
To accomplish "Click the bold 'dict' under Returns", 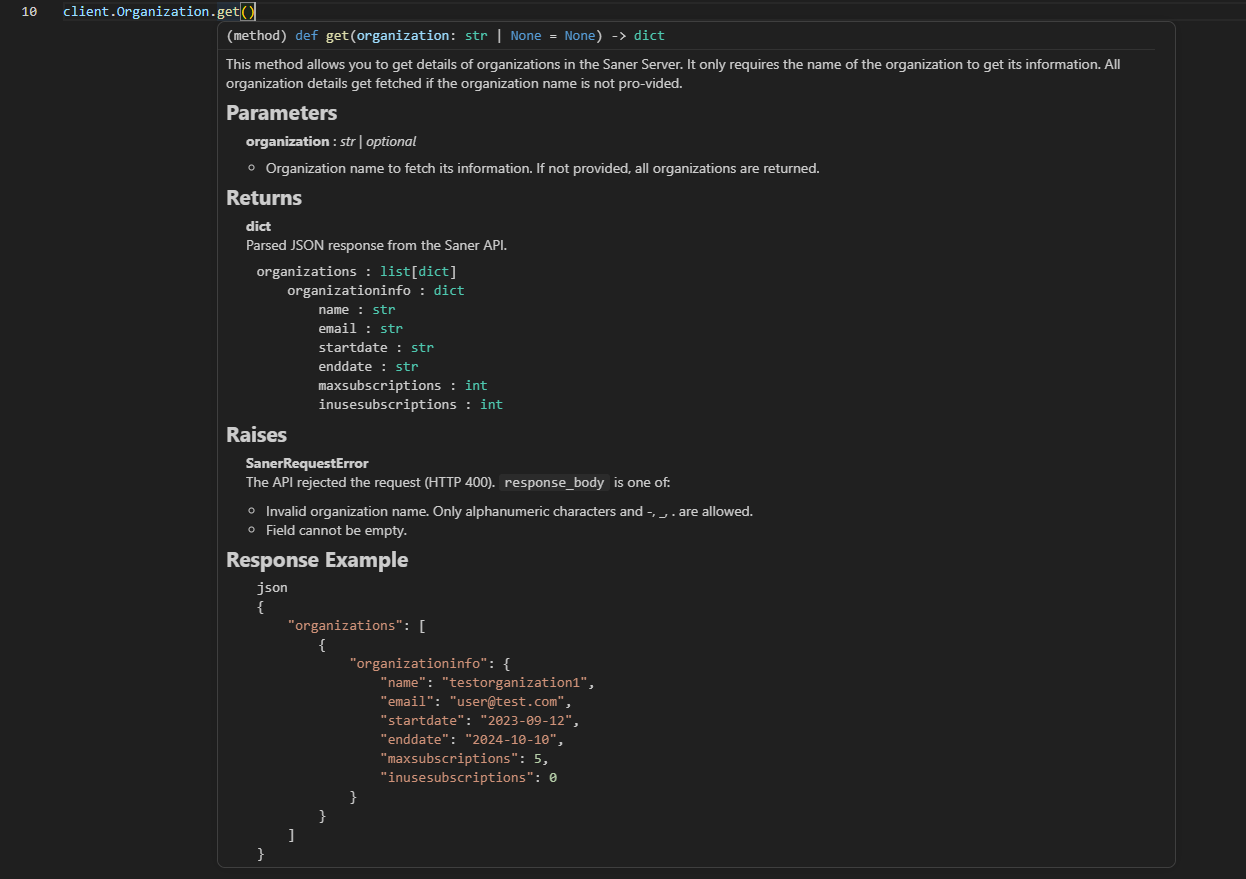I will tap(258, 226).
